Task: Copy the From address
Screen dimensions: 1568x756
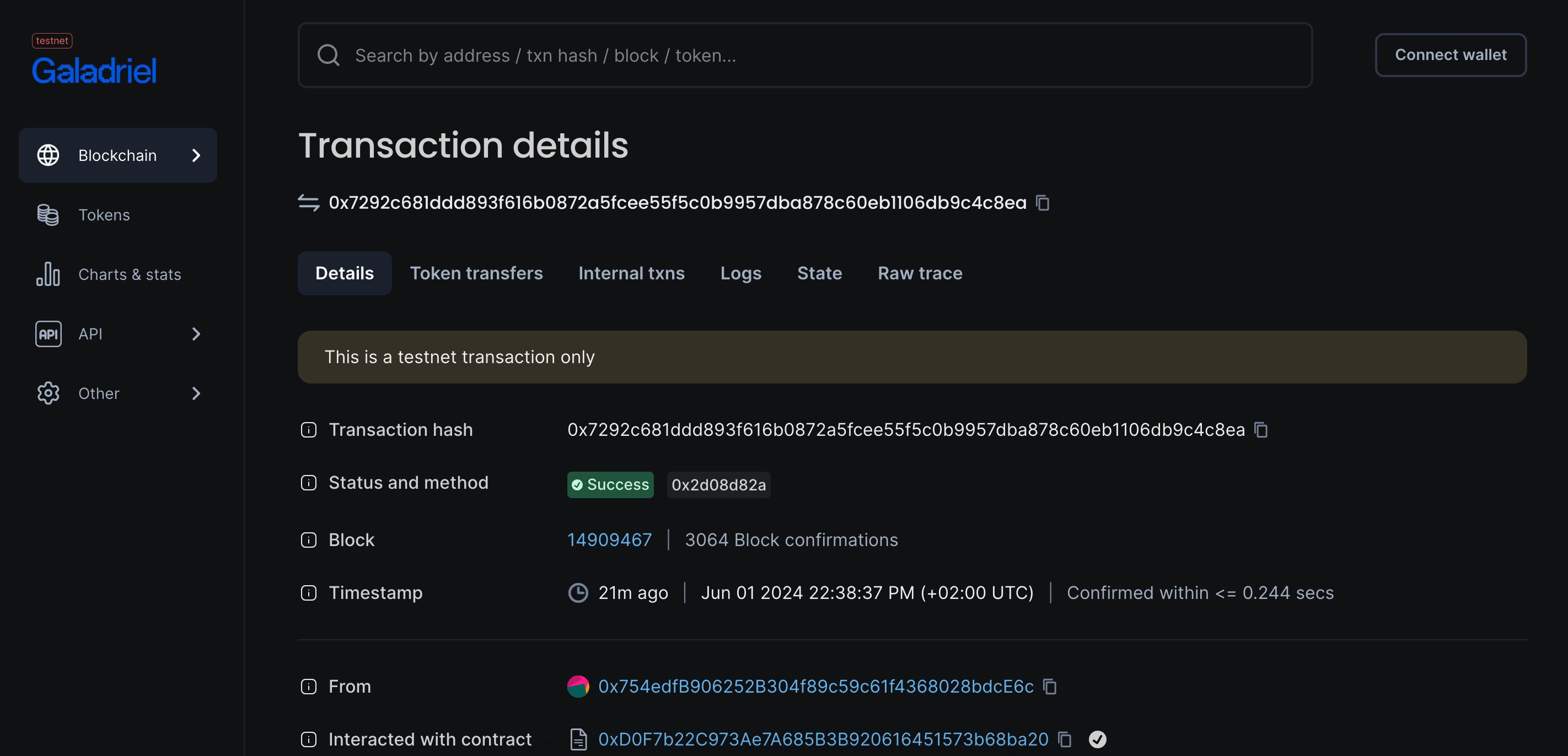Action: [x=1050, y=687]
